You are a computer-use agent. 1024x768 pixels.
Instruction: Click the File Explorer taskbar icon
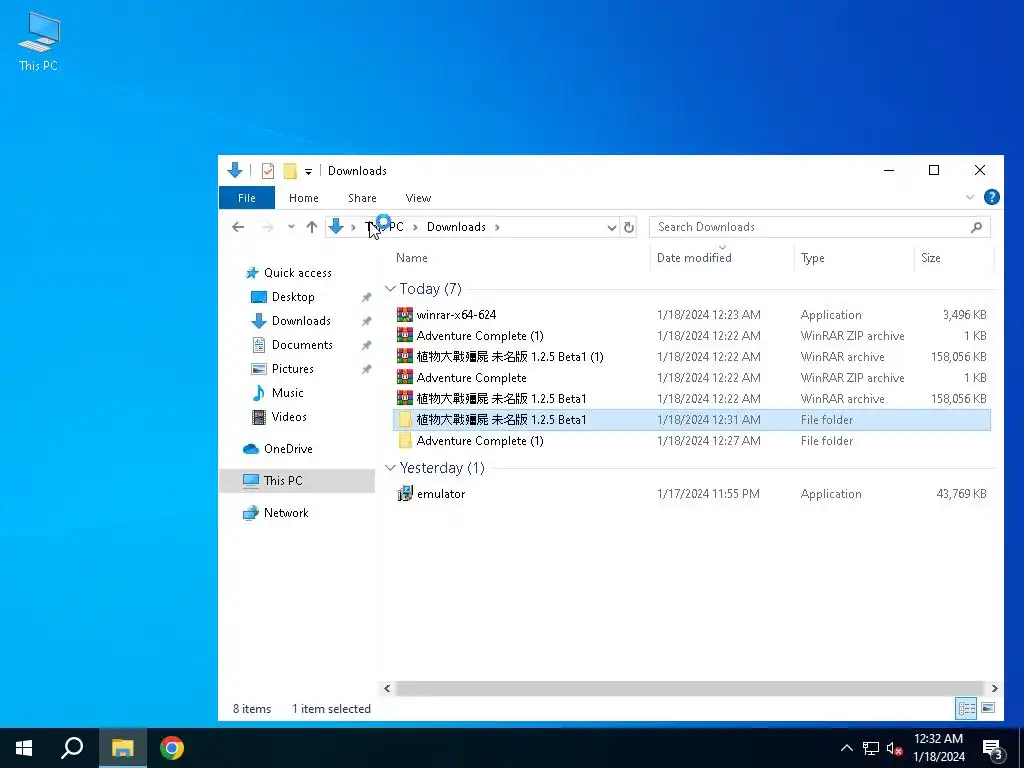pos(122,748)
